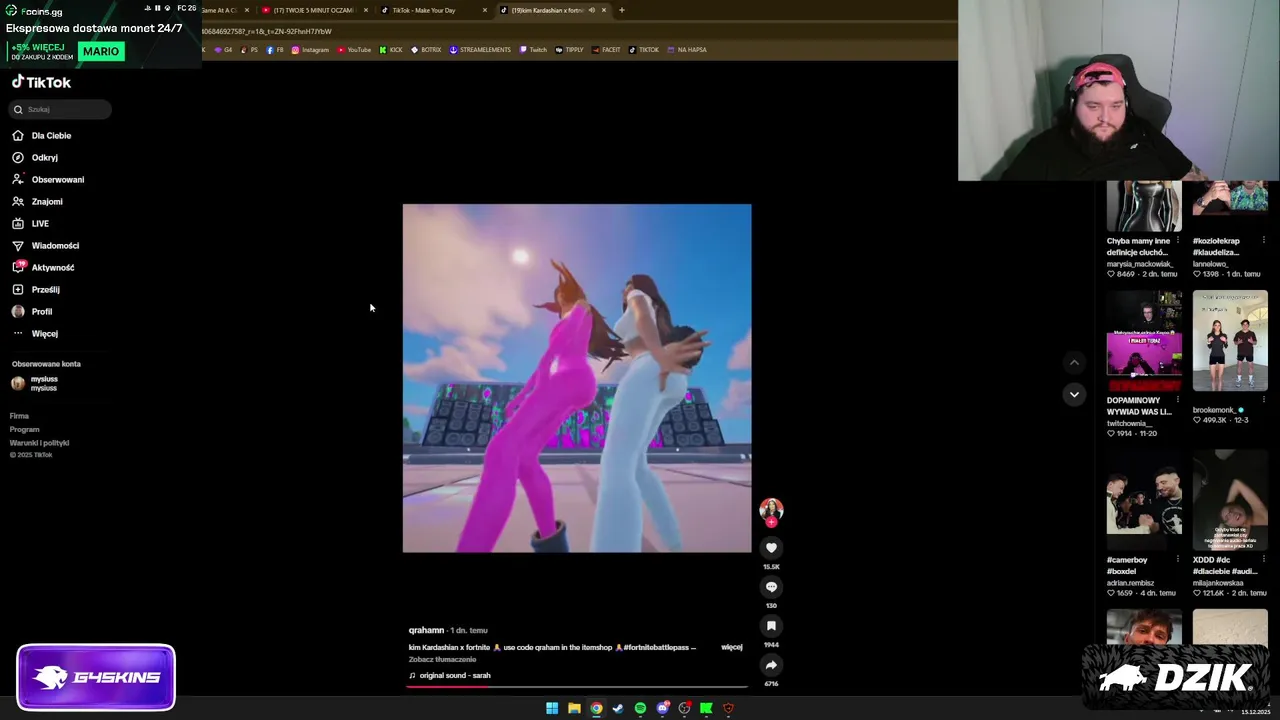Screen dimensions: 1280x720
Task: Go to the previous video arrow
Action: point(1074,363)
